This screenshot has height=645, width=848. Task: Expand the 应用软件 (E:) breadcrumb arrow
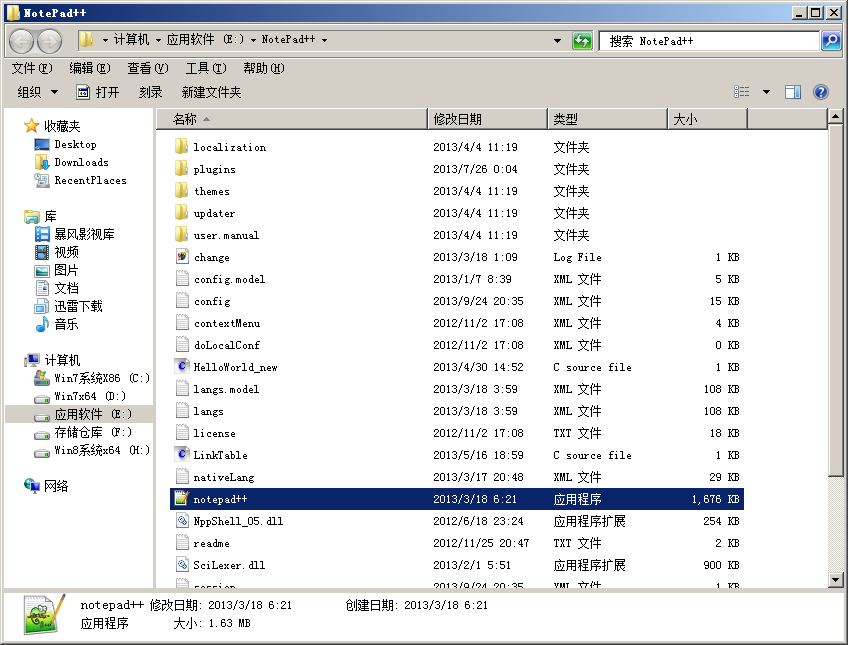pos(253,40)
